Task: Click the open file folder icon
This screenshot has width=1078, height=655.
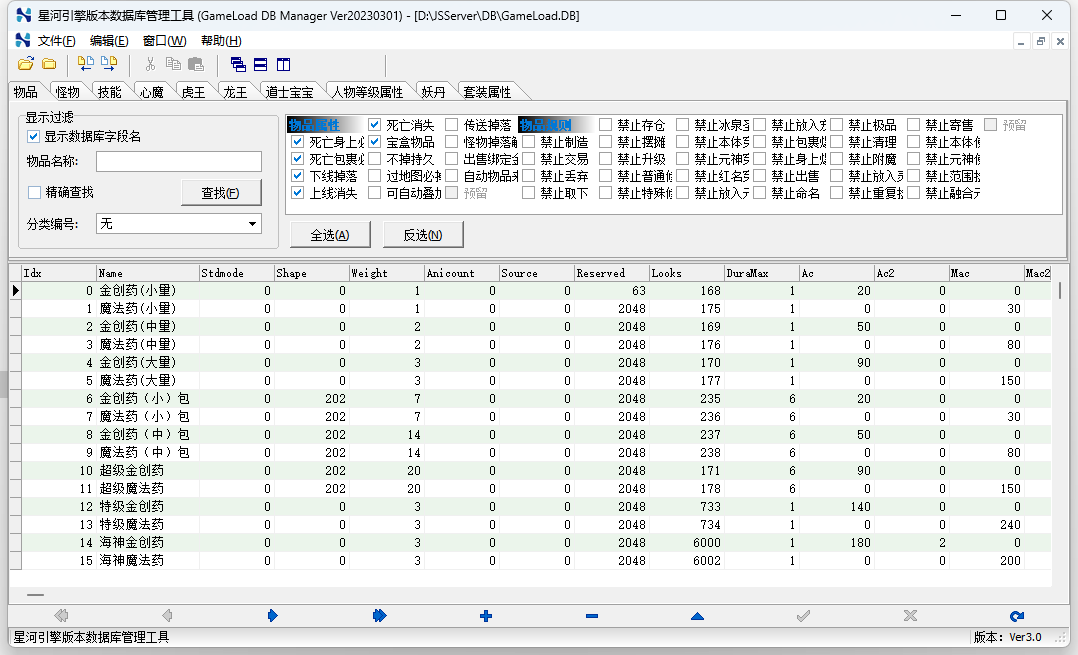Action: [26, 64]
